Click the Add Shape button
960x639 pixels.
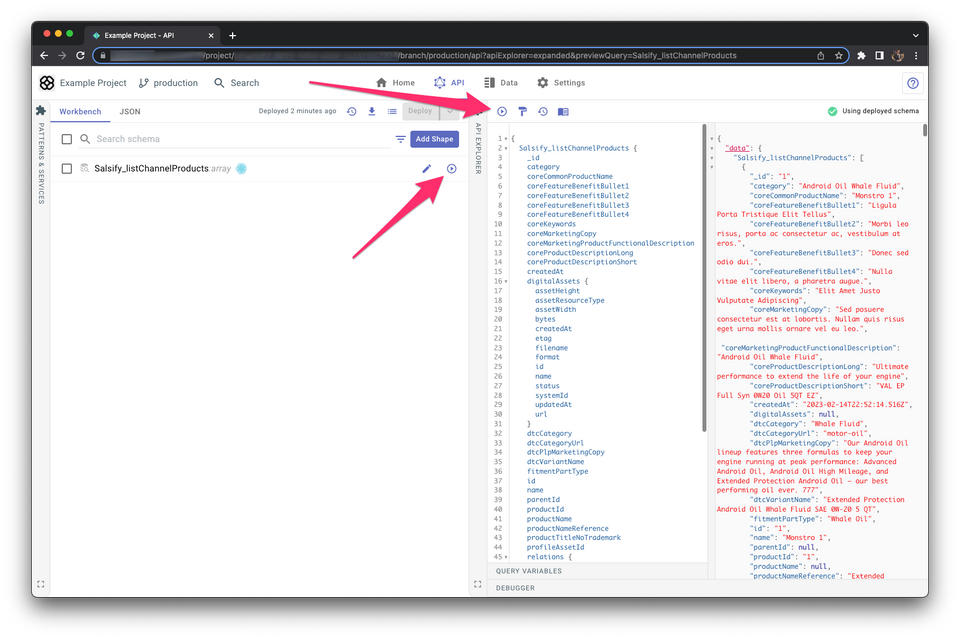click(x=435, y=139)
